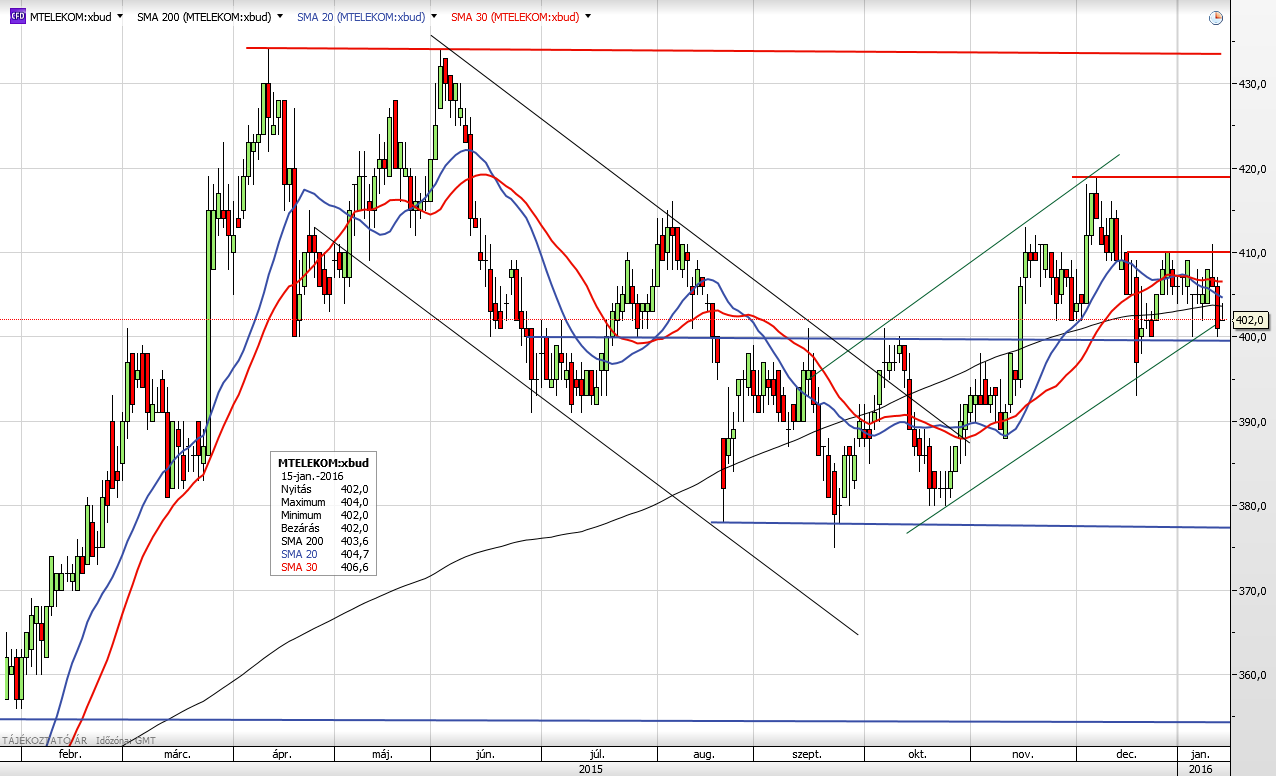Click the 360,0 price axis label
The width and height of the screenshot is (1276, 776).
pos(1253,675)
